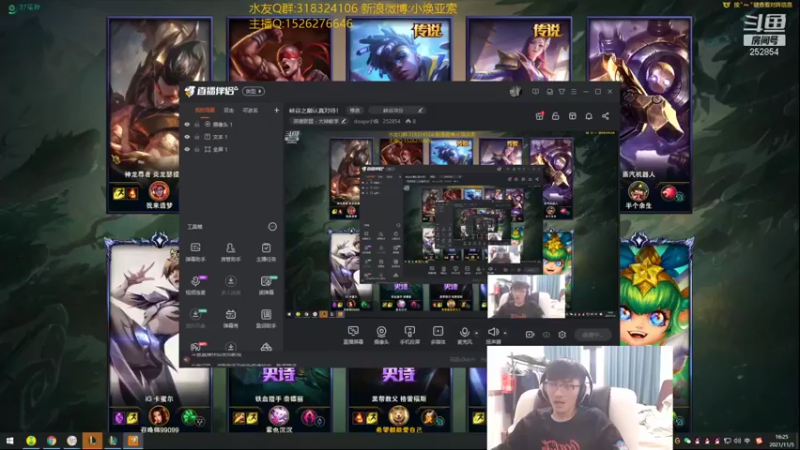This screenshot has width=800, height=450.
Task: Hide the 文本 1 source with its eye icon
Action: tap(187, 137)
